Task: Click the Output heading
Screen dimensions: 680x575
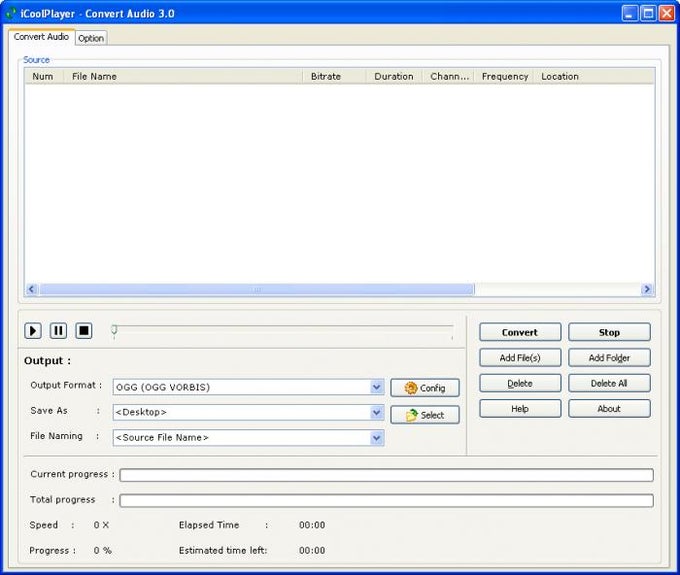Action: coord(47,361)
